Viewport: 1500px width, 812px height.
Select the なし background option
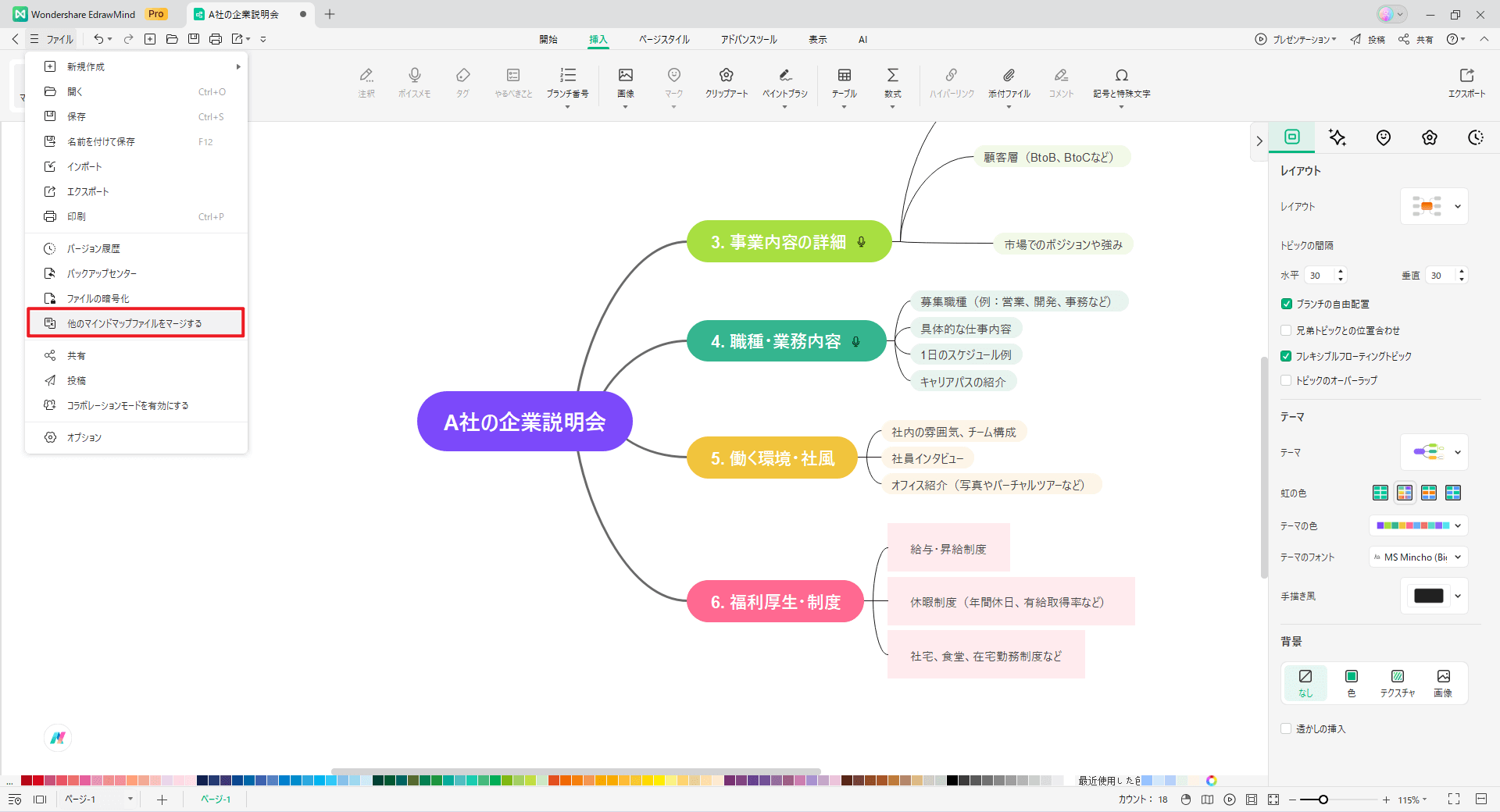(1305, 682)
